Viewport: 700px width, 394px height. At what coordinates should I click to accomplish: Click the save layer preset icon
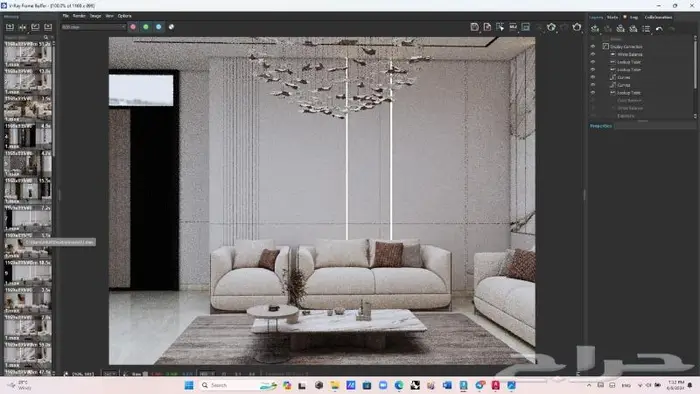(x=621, y=29)
